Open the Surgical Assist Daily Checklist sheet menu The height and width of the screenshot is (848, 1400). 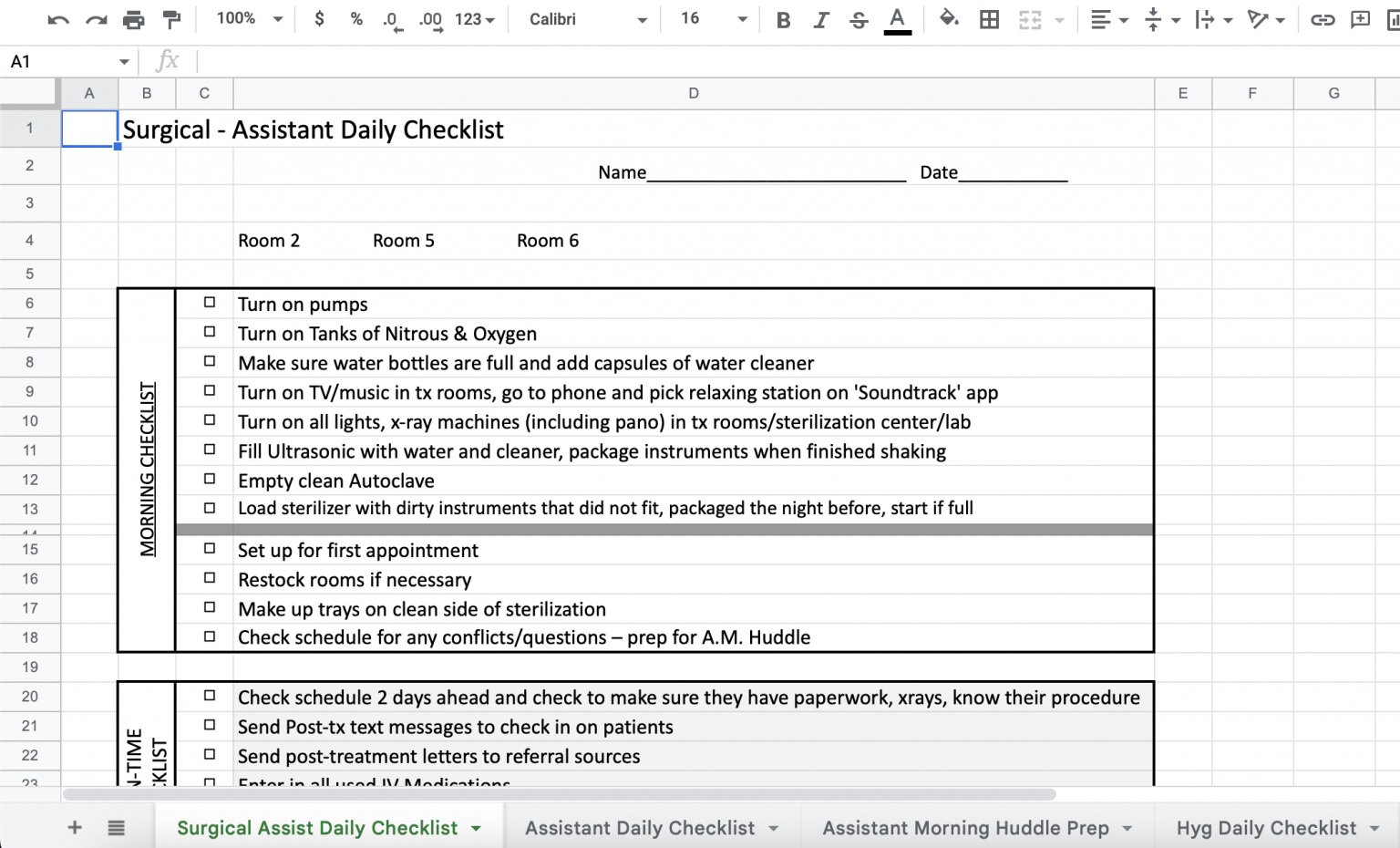click(x=475, y=828)
